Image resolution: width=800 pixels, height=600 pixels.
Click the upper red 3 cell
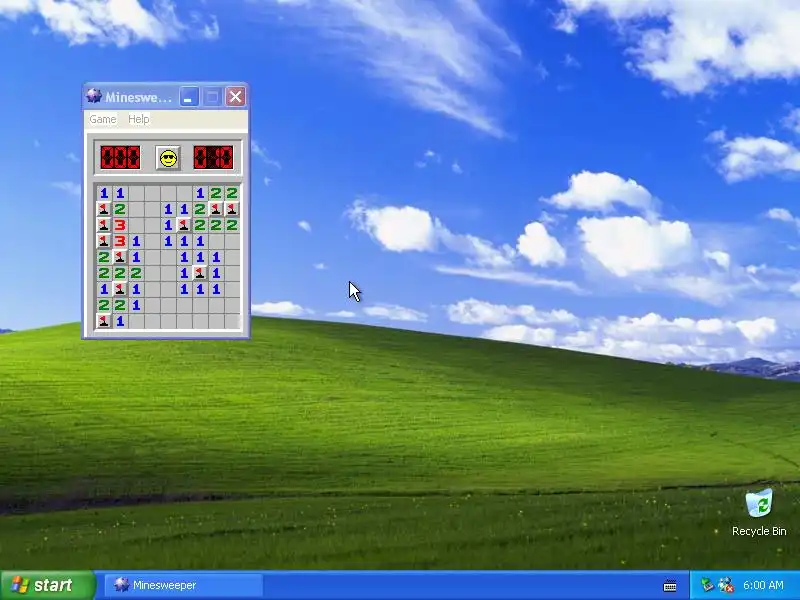[x=120, y=225]
